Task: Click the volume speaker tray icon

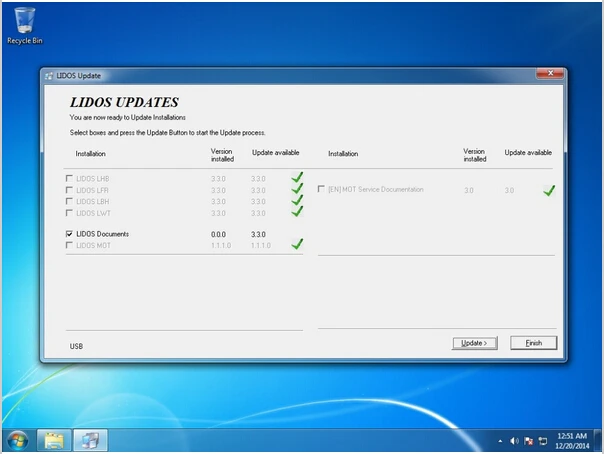Action: 514,441
